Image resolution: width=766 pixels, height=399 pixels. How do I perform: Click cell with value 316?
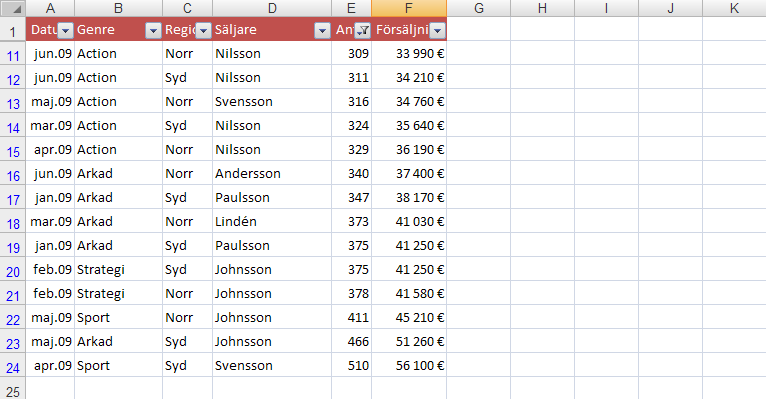point(351,101)
